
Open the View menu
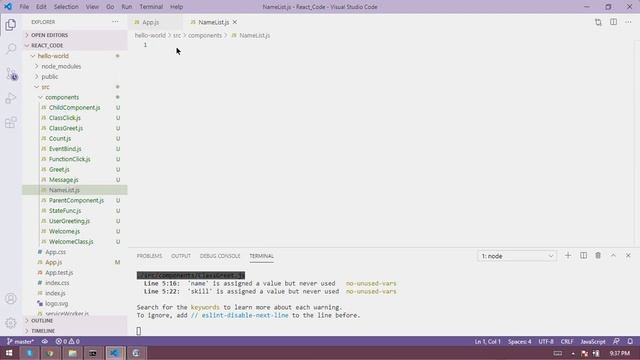point(92,7)
